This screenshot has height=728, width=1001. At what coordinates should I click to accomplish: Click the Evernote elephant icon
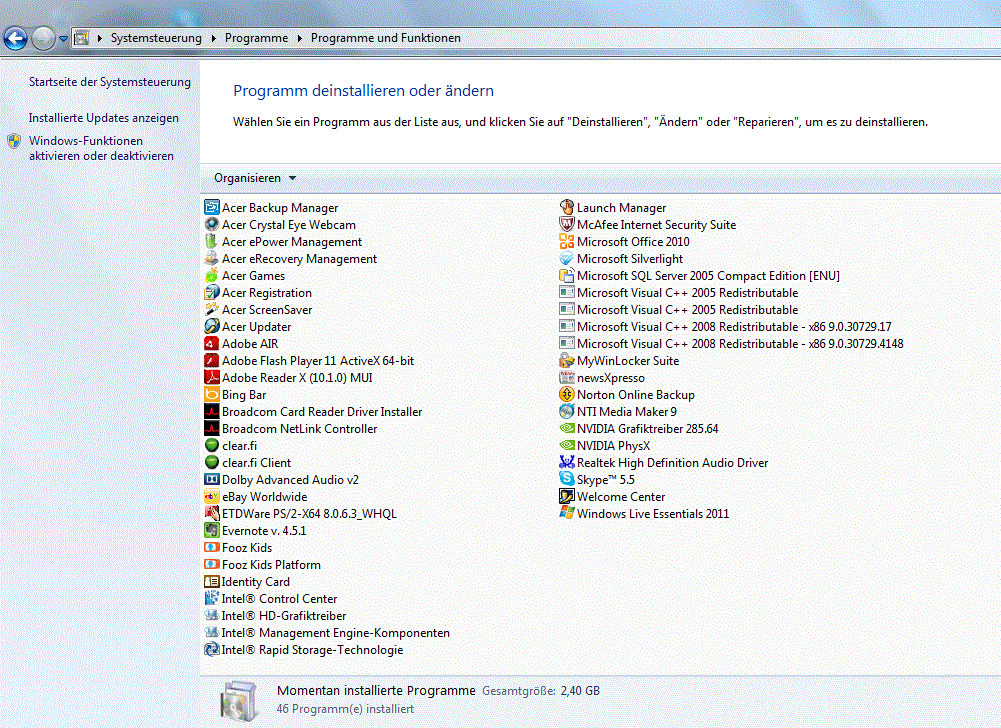(x=212, y=530)
